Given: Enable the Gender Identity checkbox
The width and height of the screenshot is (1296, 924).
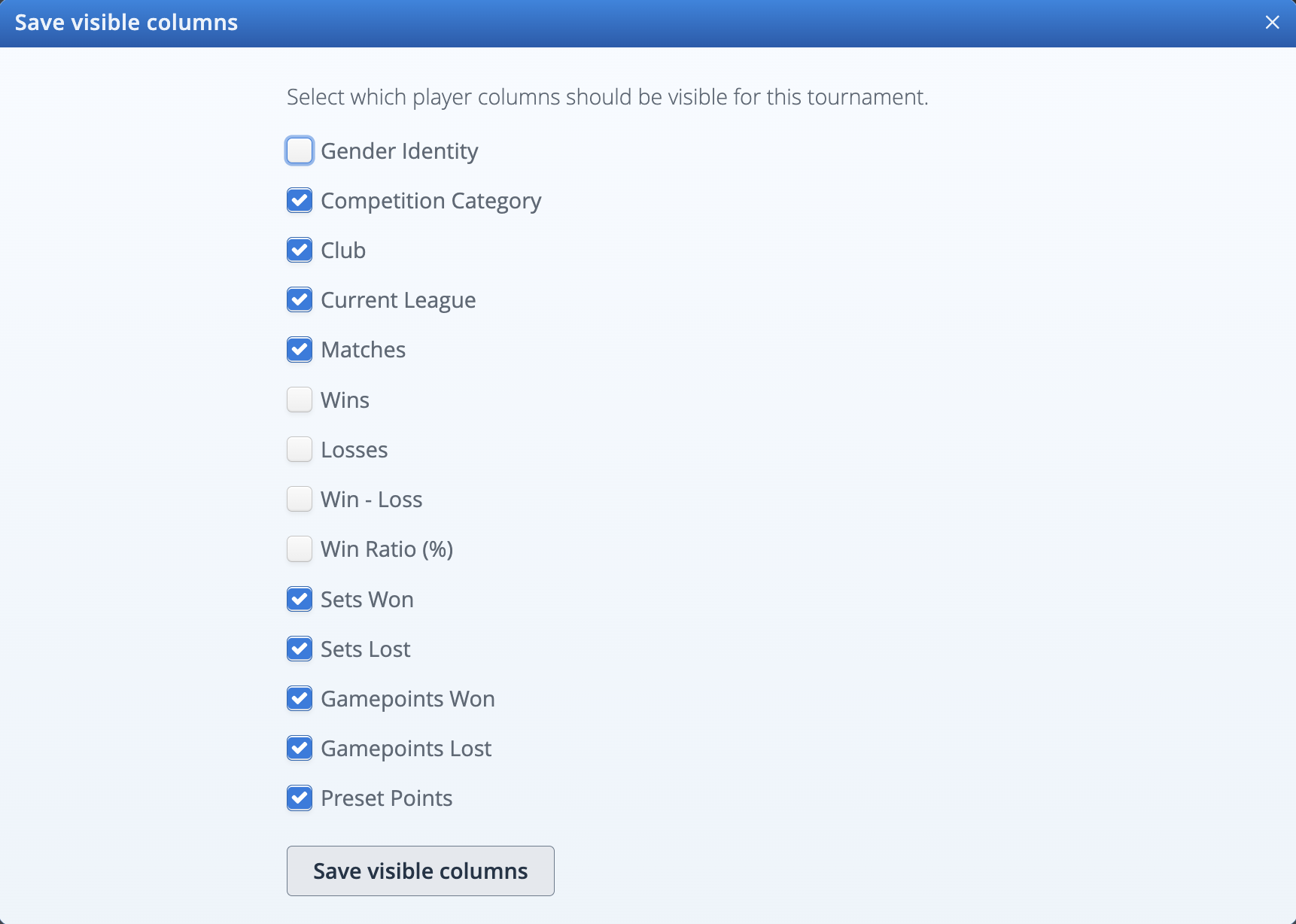Looking at the screenshot, I should click(x=300, y=150).
